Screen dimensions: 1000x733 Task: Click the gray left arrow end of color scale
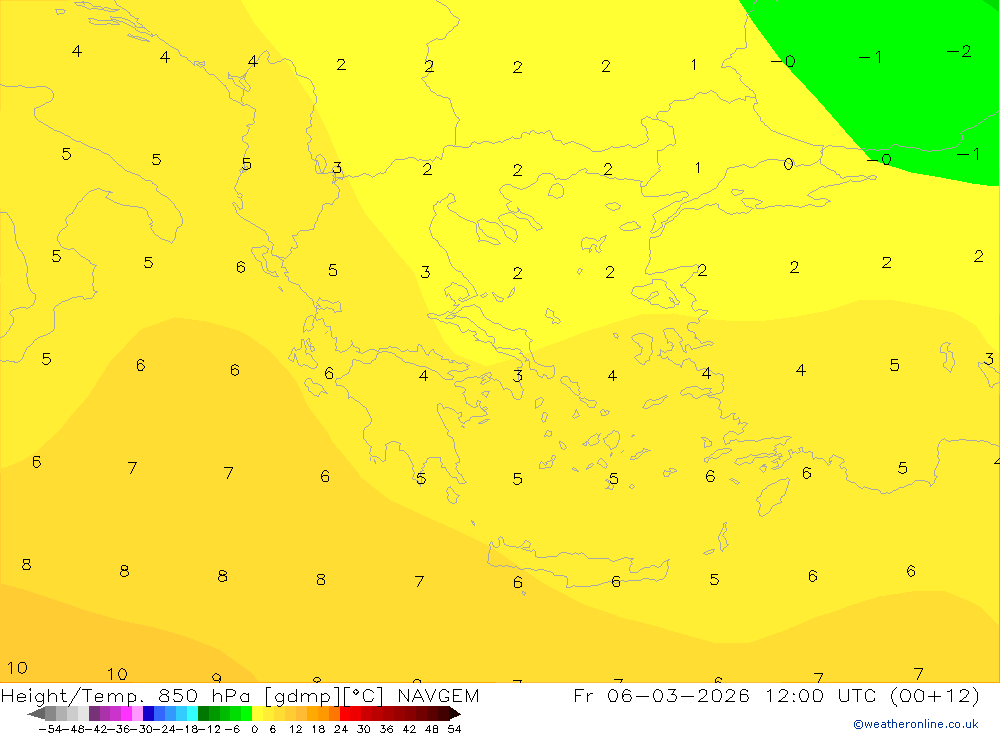[x=36, y=714]
